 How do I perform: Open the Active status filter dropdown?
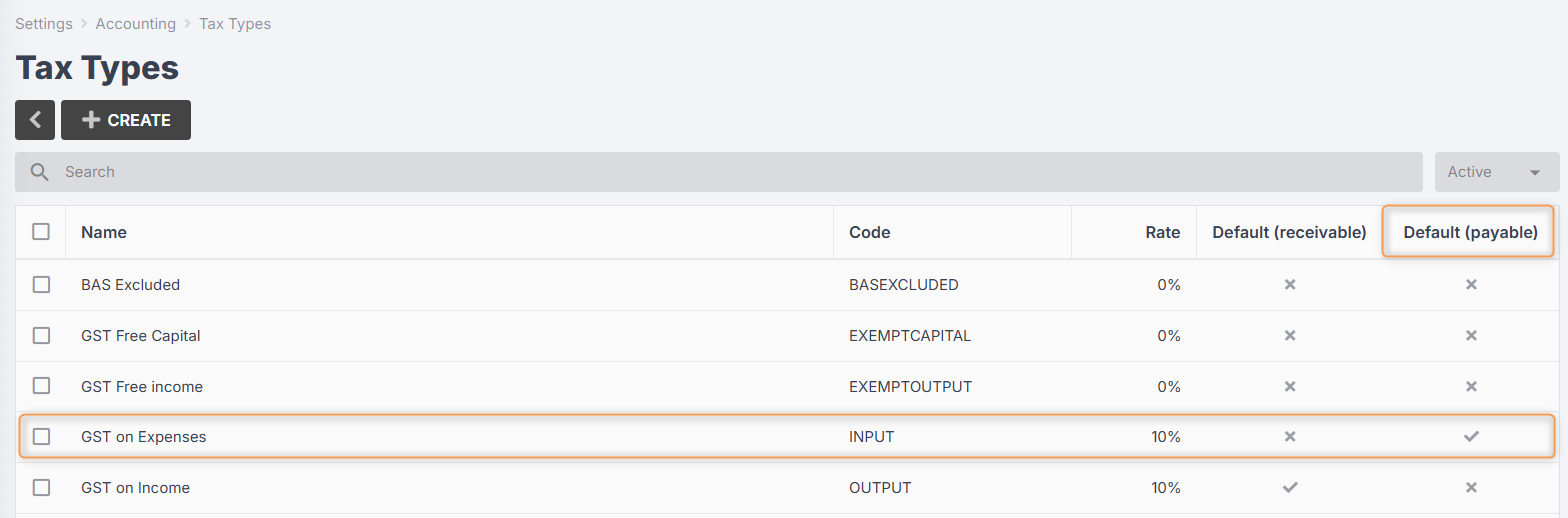pyautogui.click(x=1497, y=172)
